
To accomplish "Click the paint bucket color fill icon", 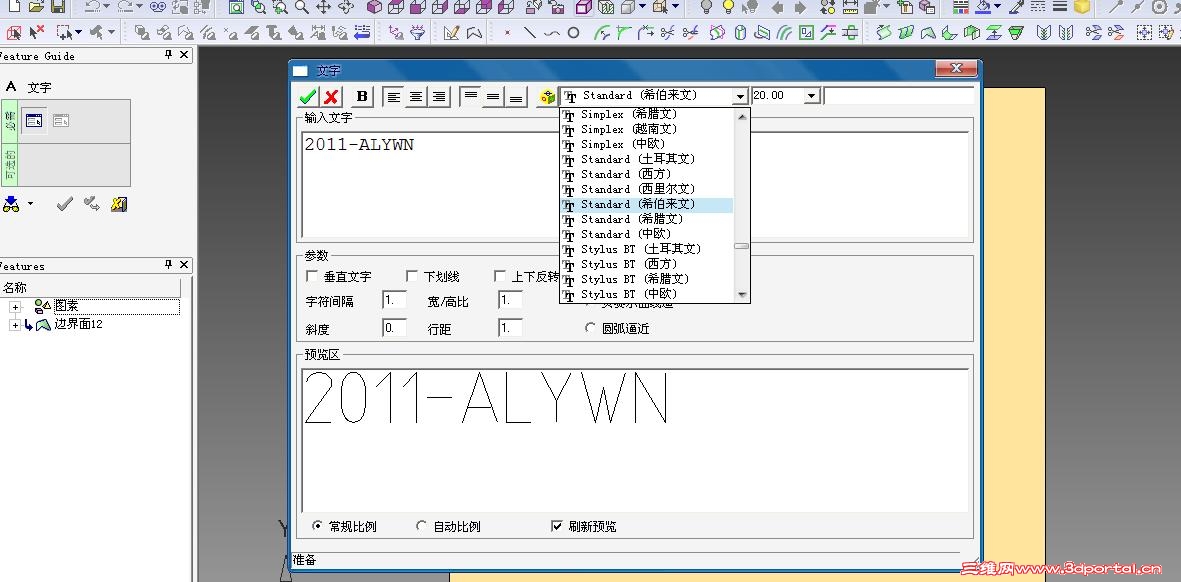I will pyautogui.click(x=983, y=8).
